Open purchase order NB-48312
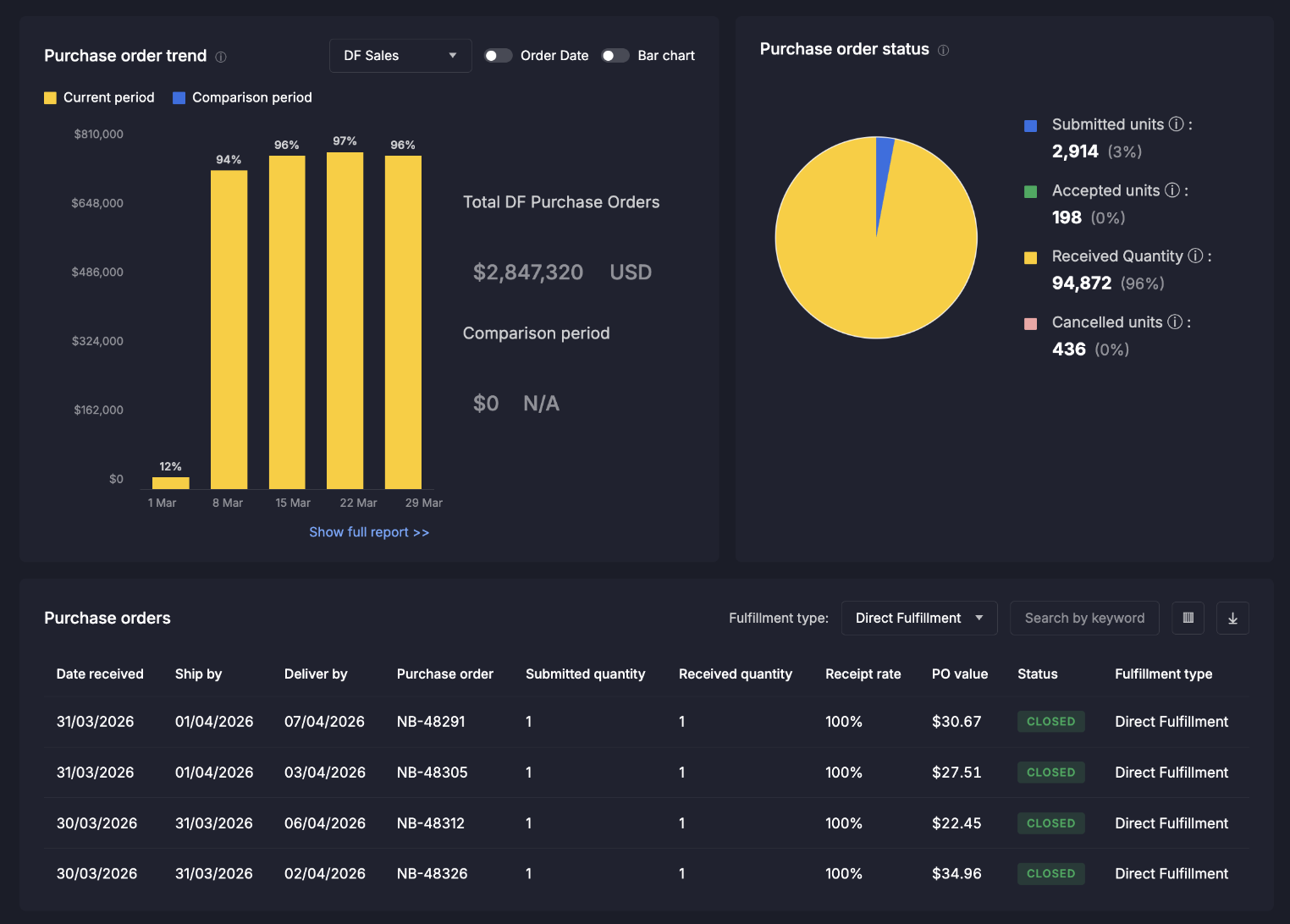The height and width of the screenshot is (924, 1290). pyautogui.click(x=431, y=823)
